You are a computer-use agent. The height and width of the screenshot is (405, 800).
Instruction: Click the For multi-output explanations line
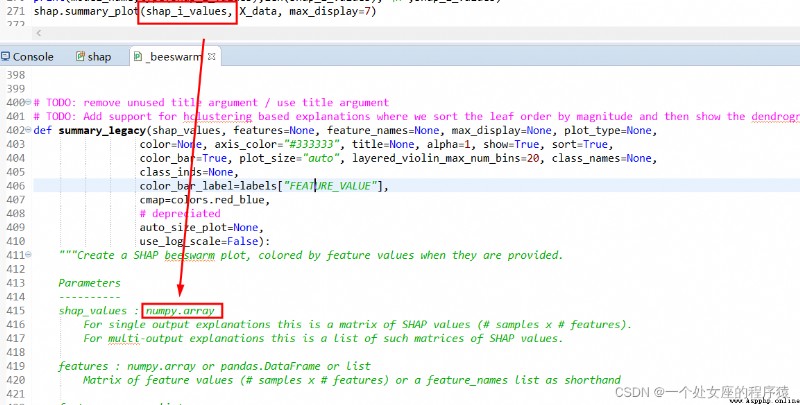[x=323, y=338]
